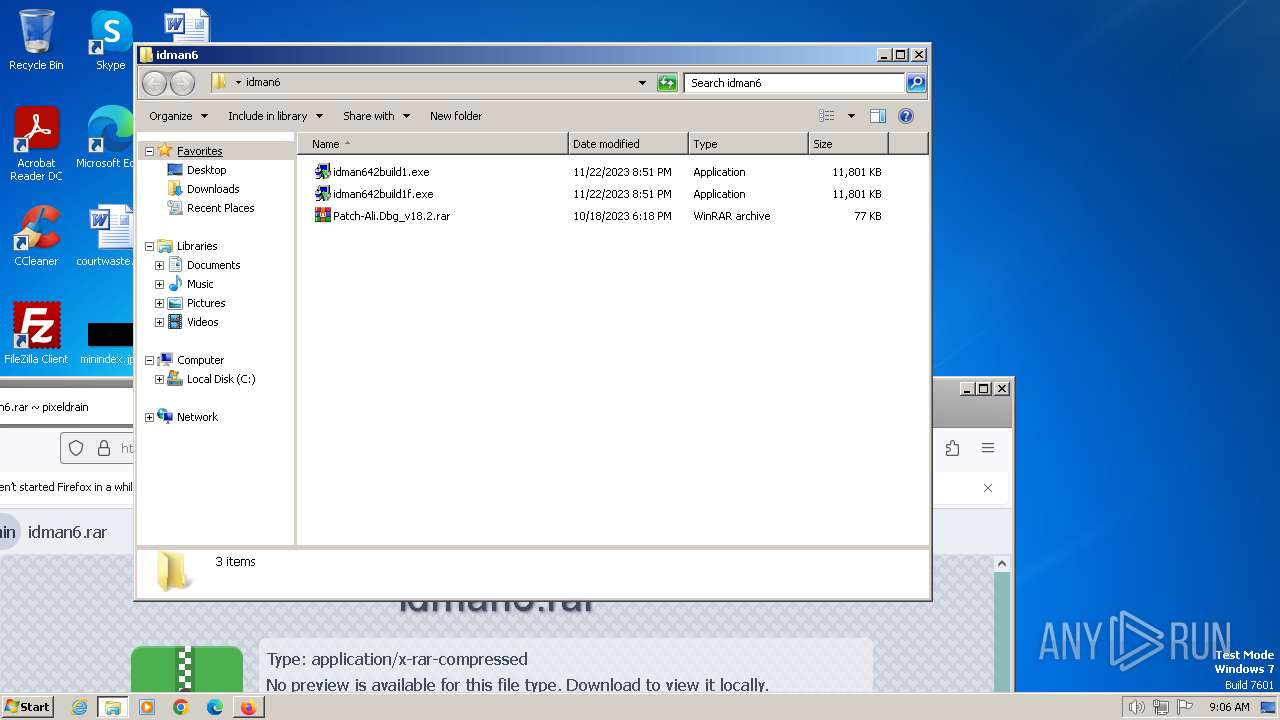Open Windows Media Player taskbar icon

[x=147, y=707]
